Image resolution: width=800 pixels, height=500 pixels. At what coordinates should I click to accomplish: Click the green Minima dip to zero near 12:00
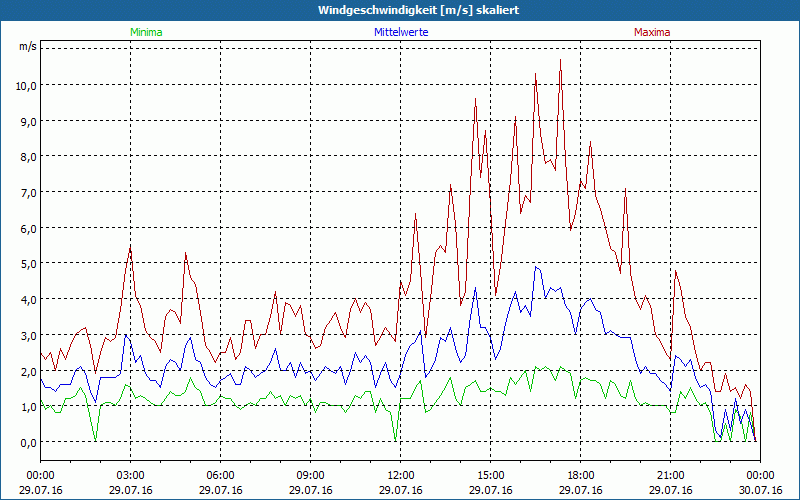(395, 440)
